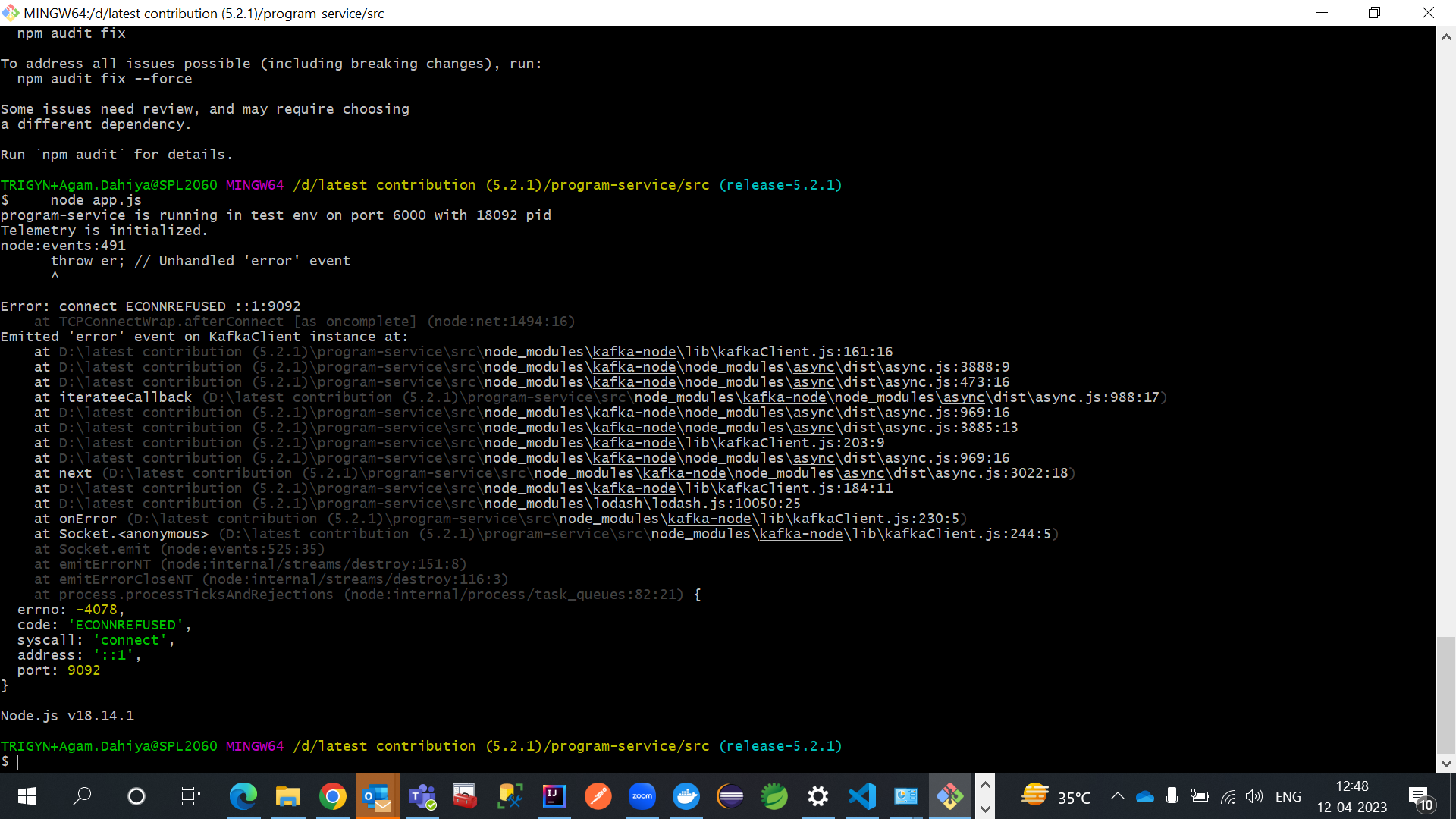1456x819 pixels.
Task: Mute the microphone via its tray icon
Action: [1172, 796]
